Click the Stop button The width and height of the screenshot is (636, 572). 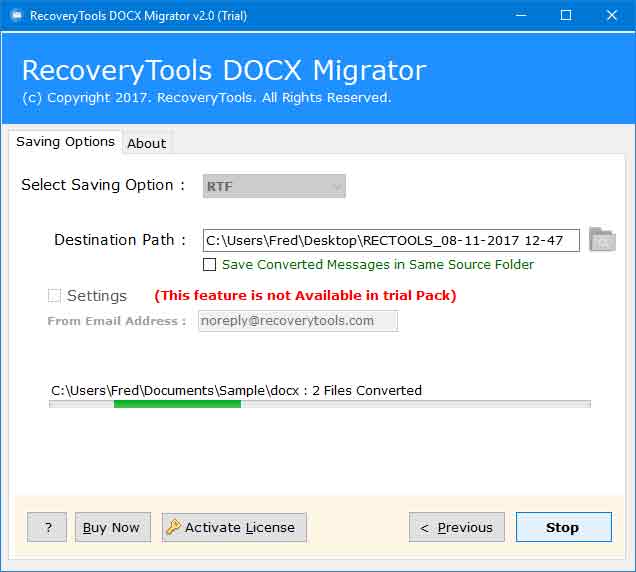click(x=563, y=527)
